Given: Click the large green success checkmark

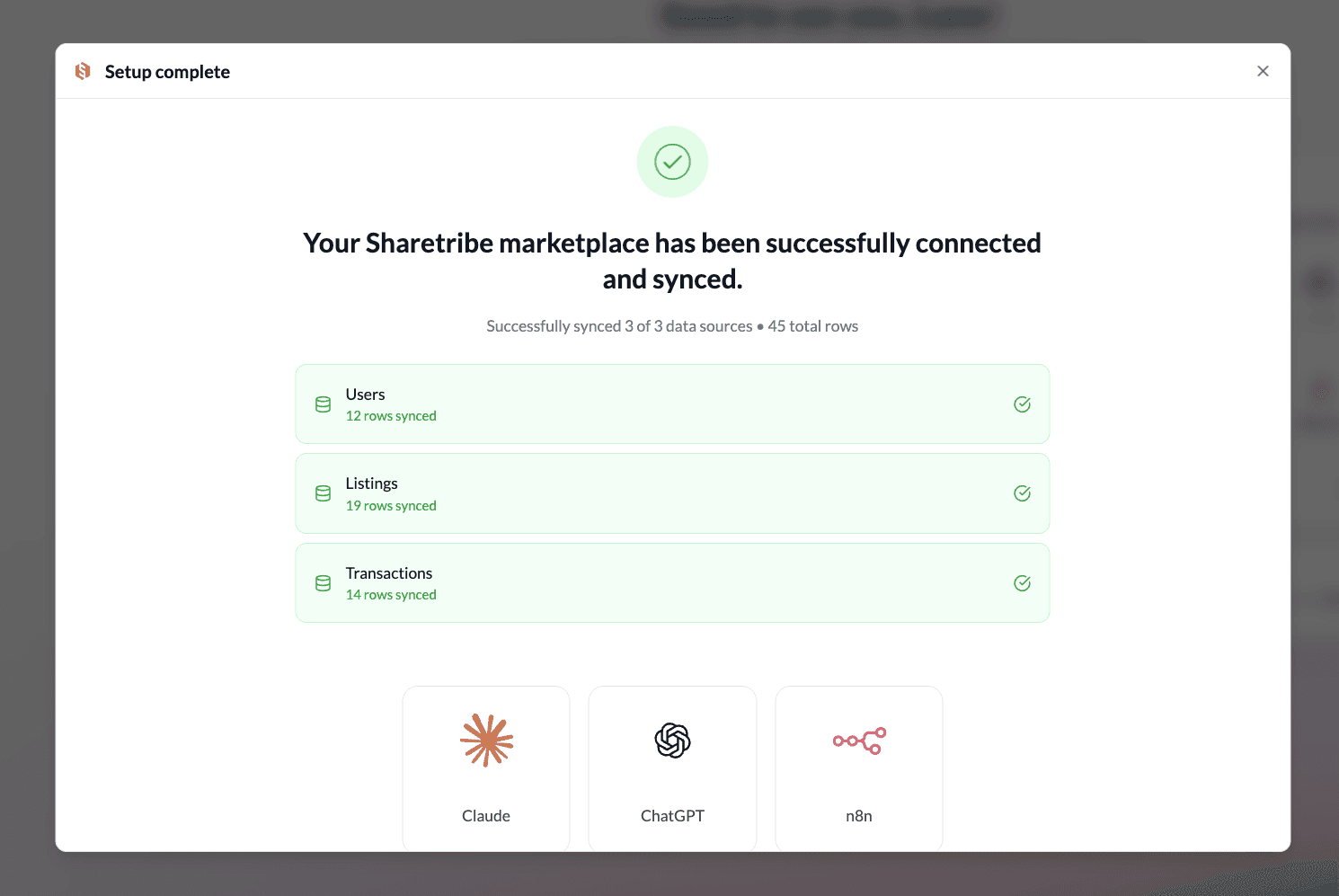Looking at the screenshot, I should pyautogui.click(x=672, y=162).
